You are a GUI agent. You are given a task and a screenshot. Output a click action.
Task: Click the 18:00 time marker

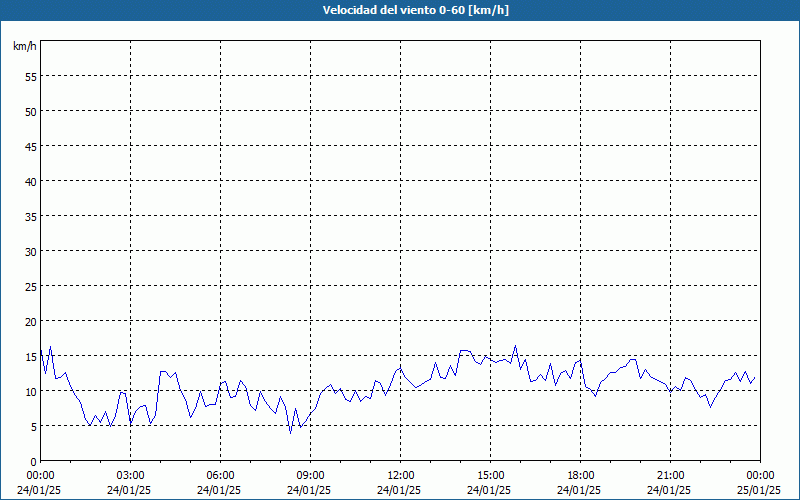[580, 475]
